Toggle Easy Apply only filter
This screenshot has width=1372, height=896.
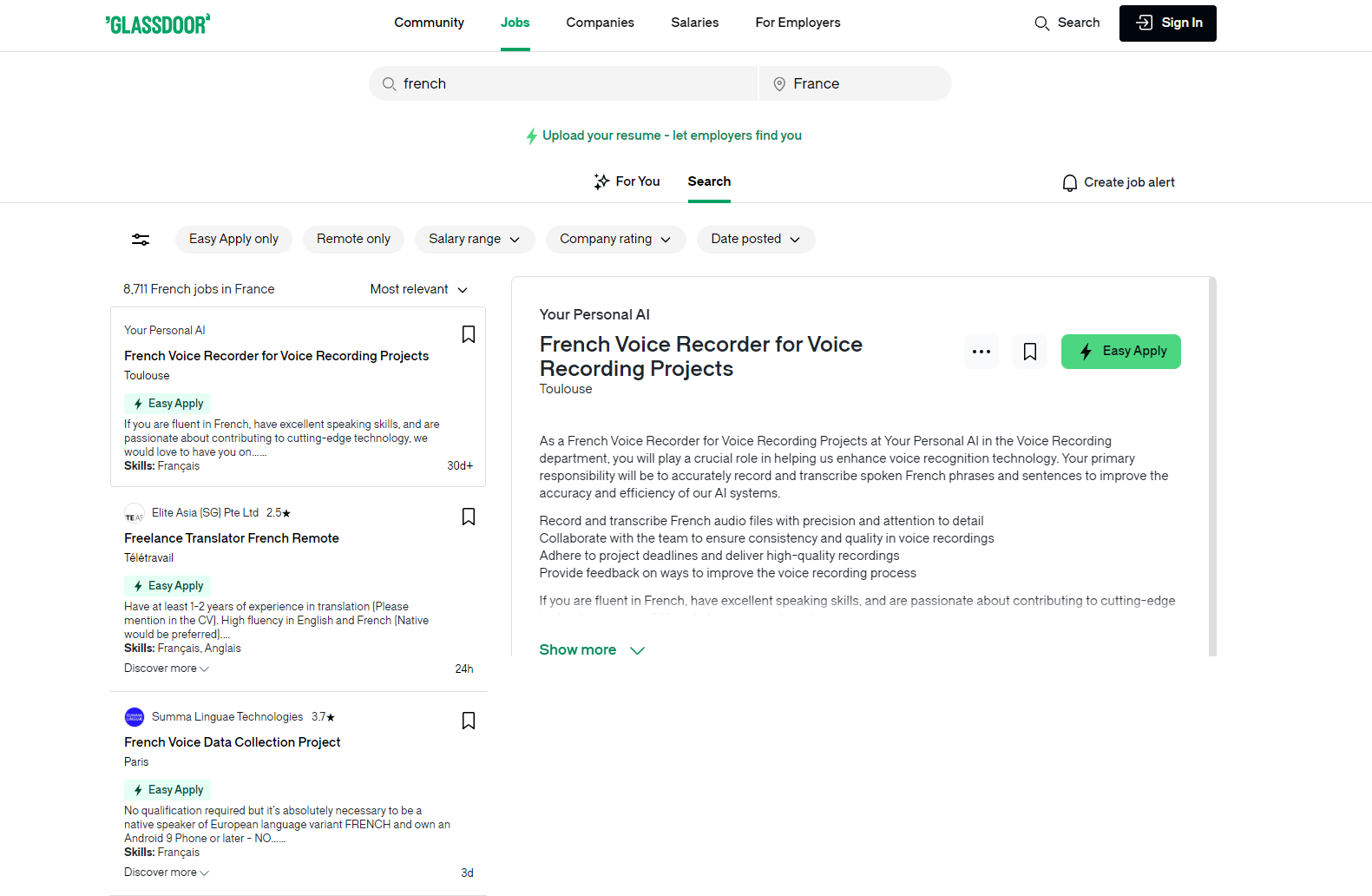click(x=233, y=240)
